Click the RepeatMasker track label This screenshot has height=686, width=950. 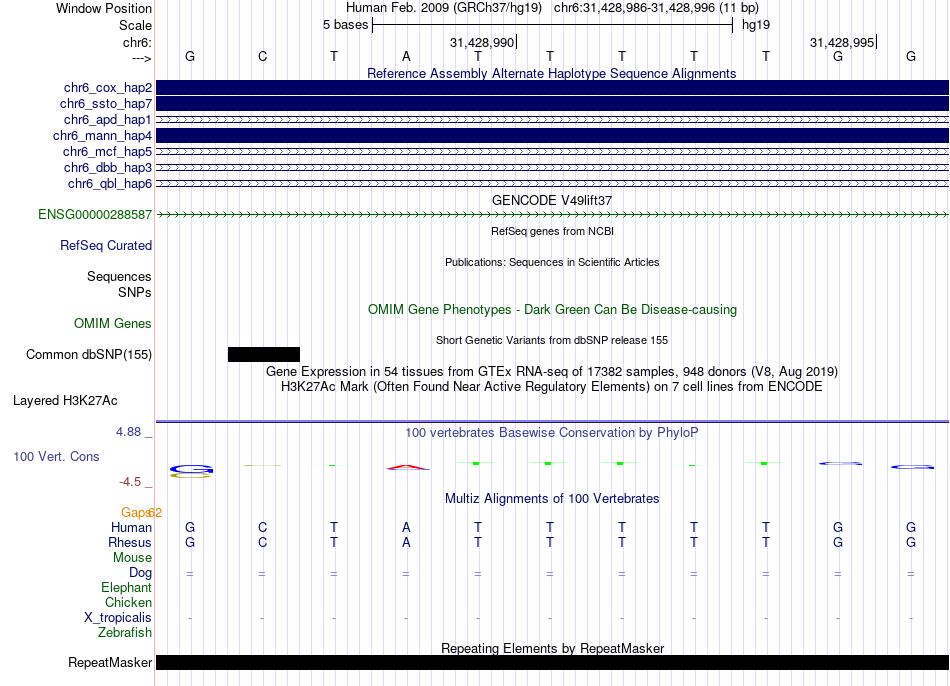(x=110, y=663)
